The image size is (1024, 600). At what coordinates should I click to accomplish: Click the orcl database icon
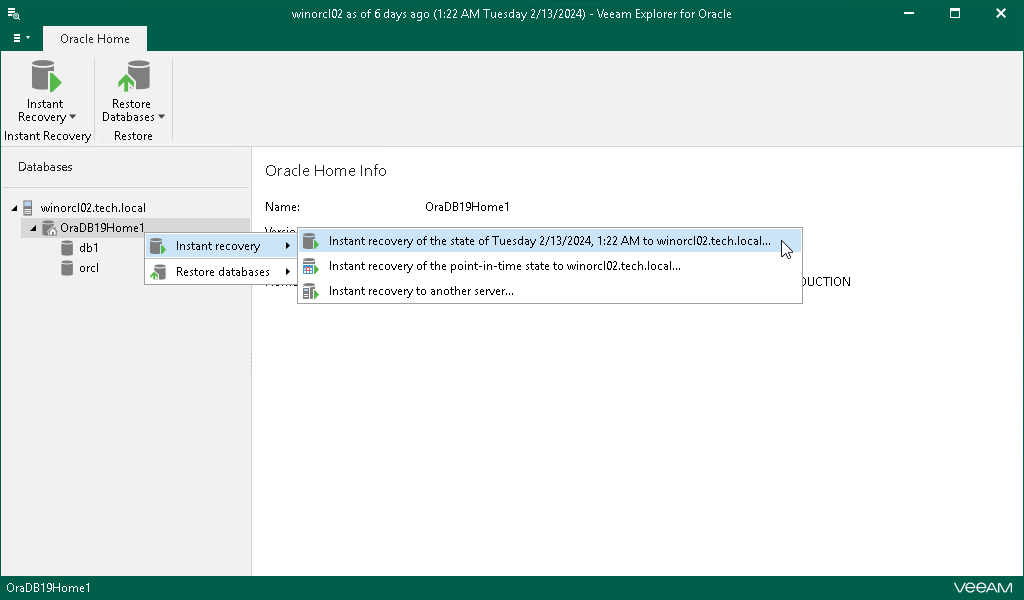[x=67, y=268]
